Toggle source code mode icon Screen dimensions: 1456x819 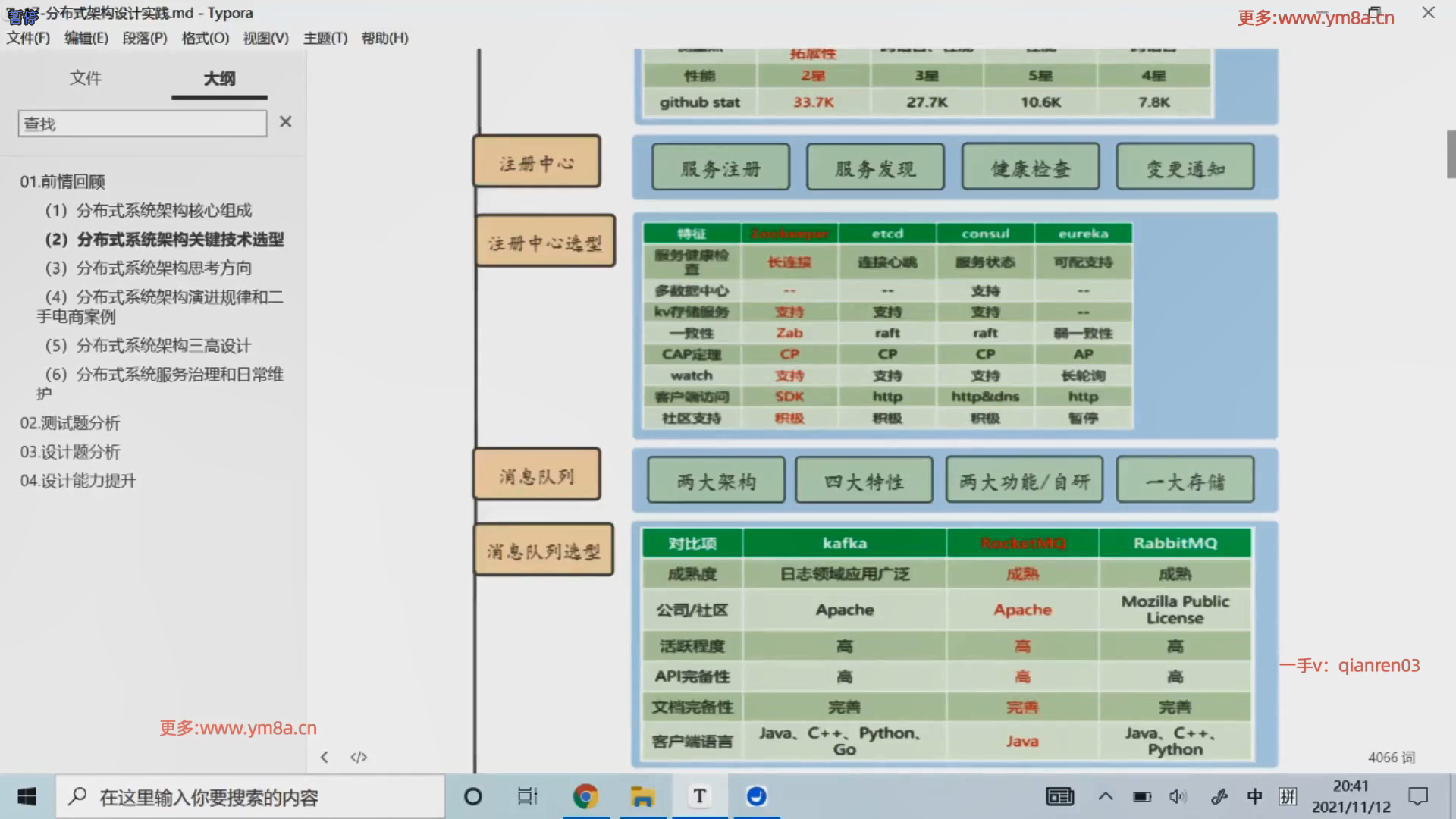(359, 757)
